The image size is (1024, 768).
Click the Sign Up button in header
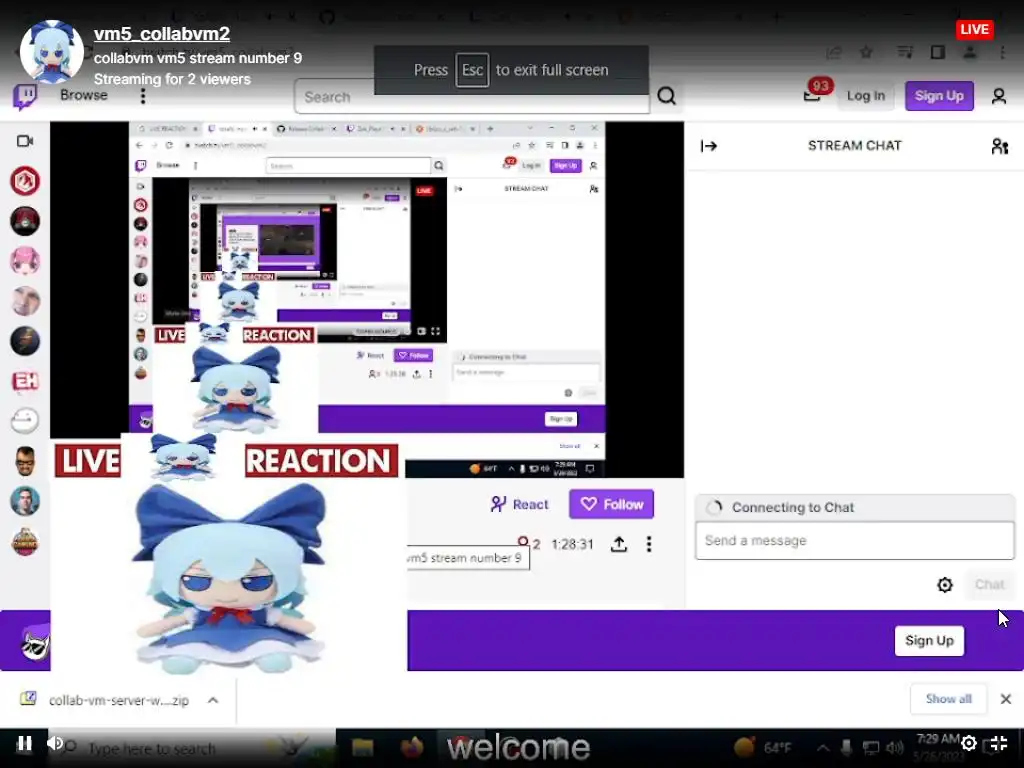[939, 96]
